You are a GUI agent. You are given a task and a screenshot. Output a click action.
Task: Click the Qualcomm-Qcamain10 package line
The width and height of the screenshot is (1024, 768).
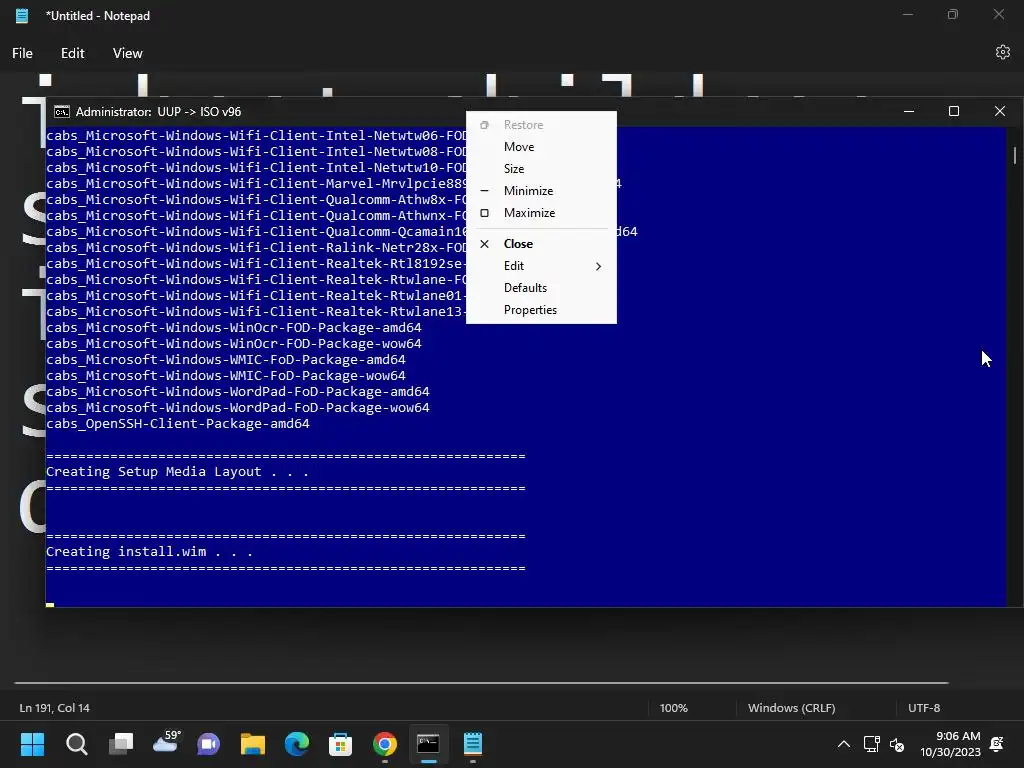256,232
